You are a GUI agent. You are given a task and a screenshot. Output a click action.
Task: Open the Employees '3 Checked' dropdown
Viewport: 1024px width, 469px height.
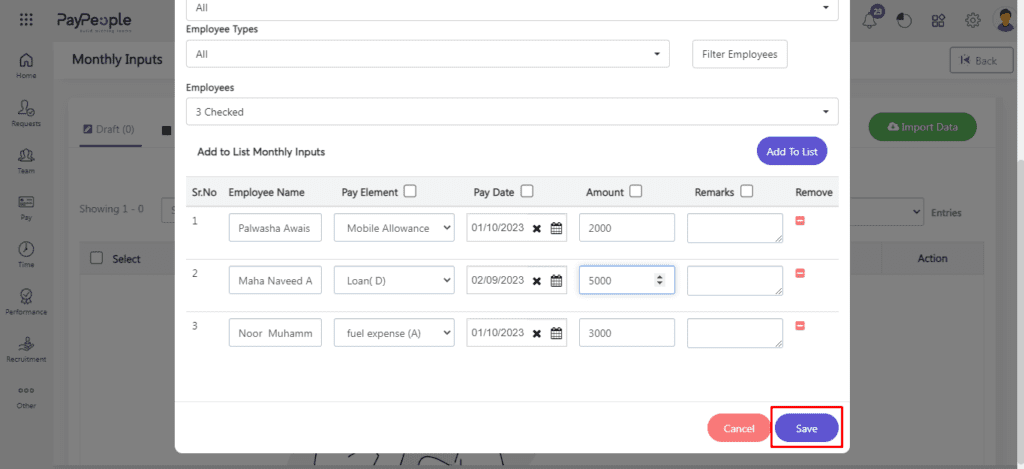pyautogui.click(x=512, y=112)
